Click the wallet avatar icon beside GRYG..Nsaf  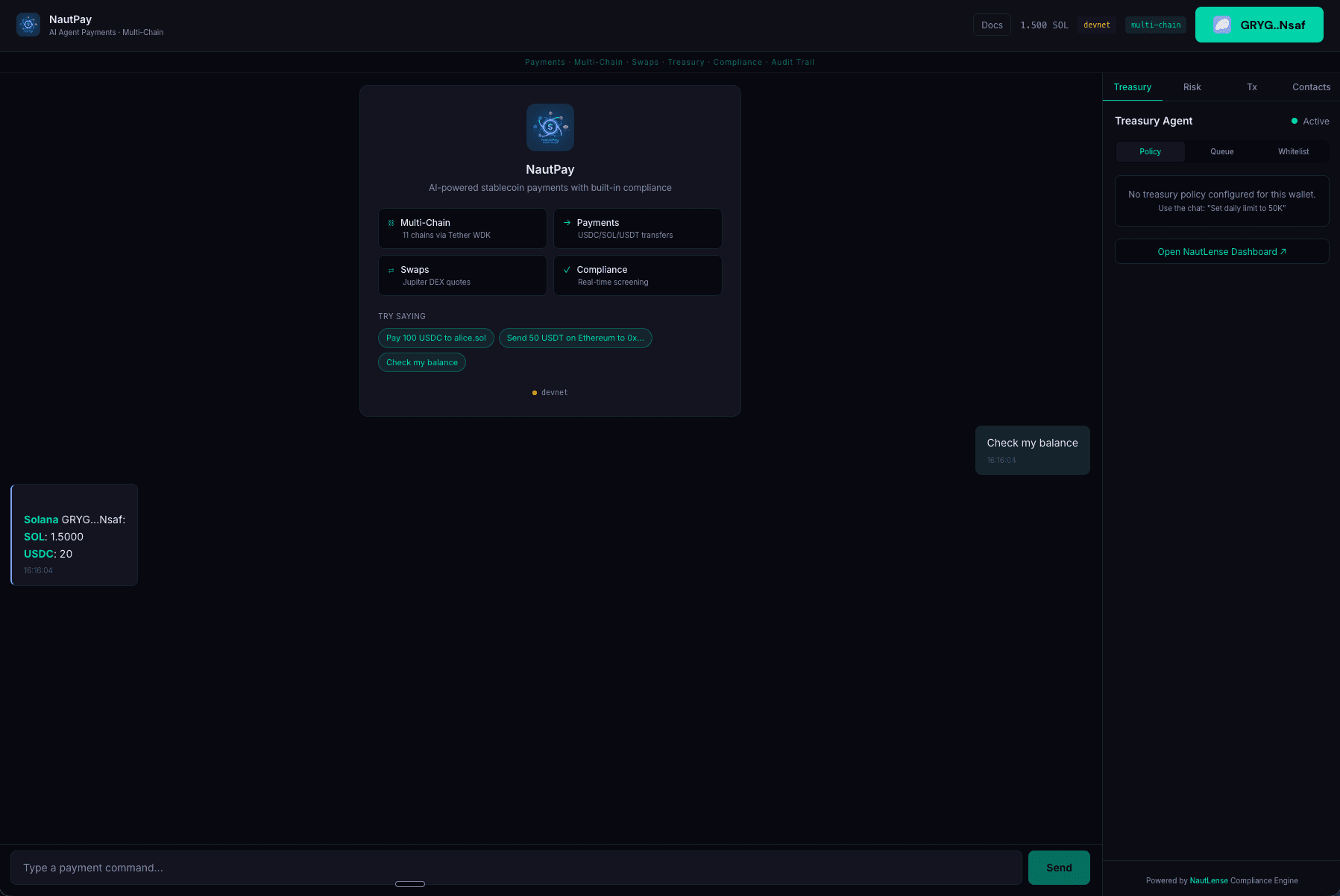pos(1222,25)
